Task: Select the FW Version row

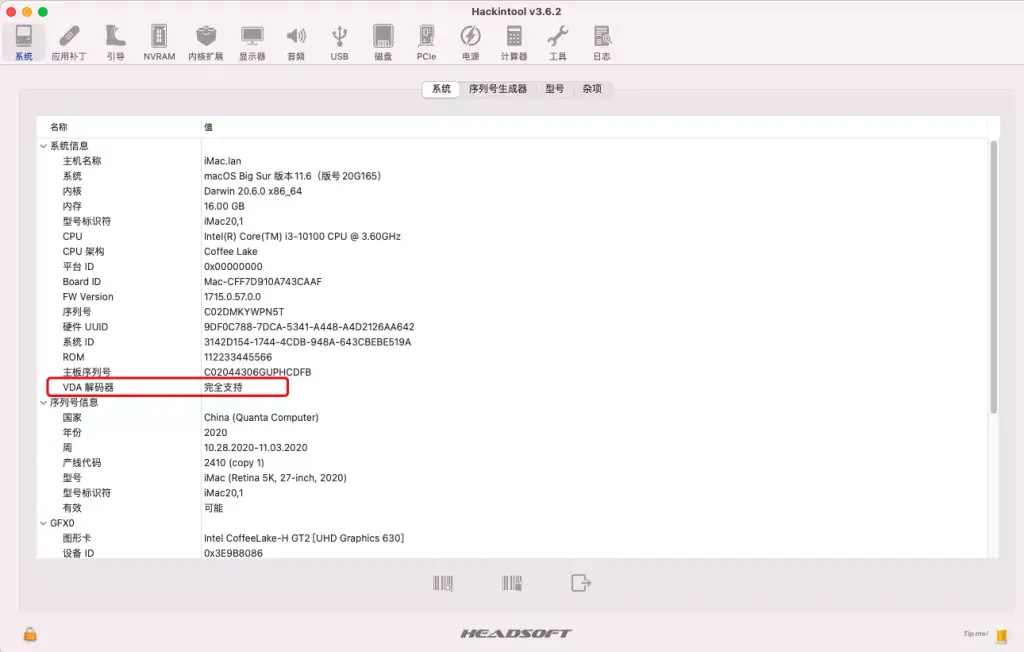Action: tap(513, 297)
